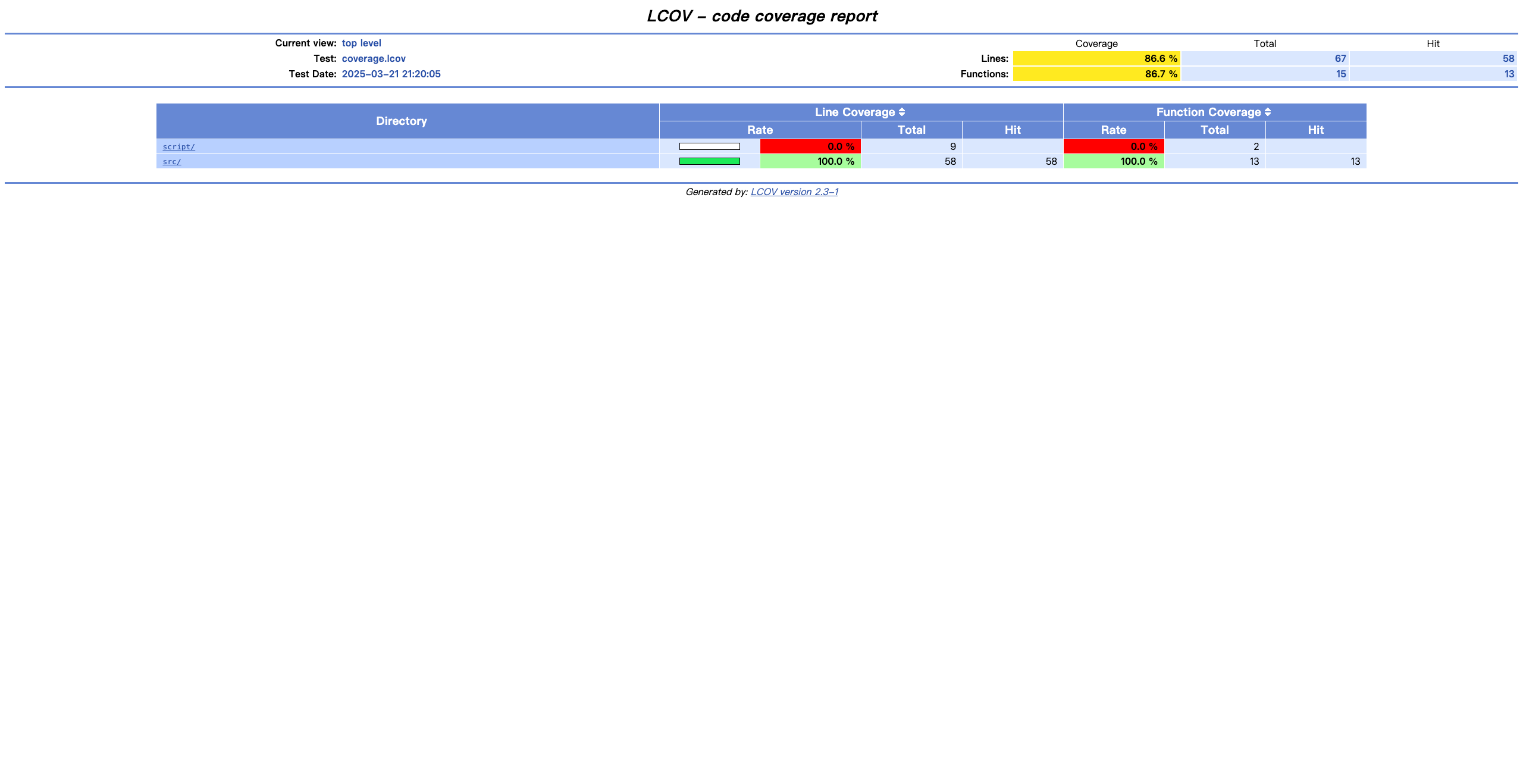This screenshot has height=784, width=1523.
Task: Open the src/ directory link
Action: coord(172,162)
